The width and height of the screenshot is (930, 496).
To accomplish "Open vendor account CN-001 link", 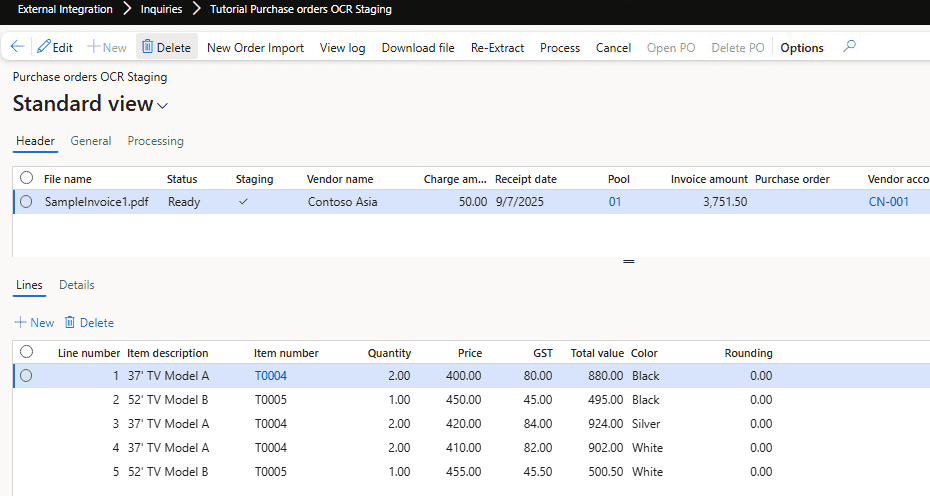I will pos(888,202).
